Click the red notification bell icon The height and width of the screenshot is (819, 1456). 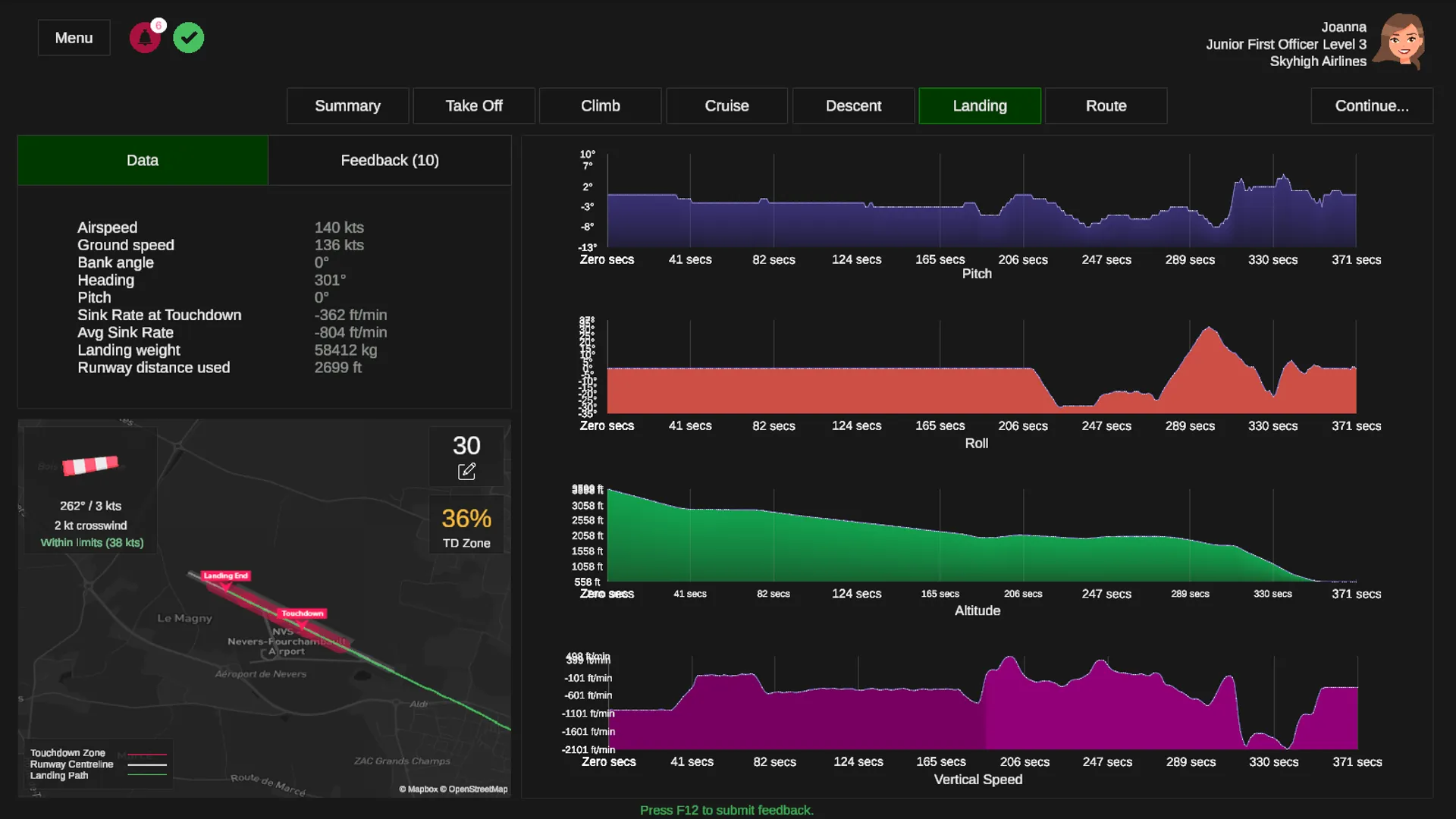click(145, 38)
